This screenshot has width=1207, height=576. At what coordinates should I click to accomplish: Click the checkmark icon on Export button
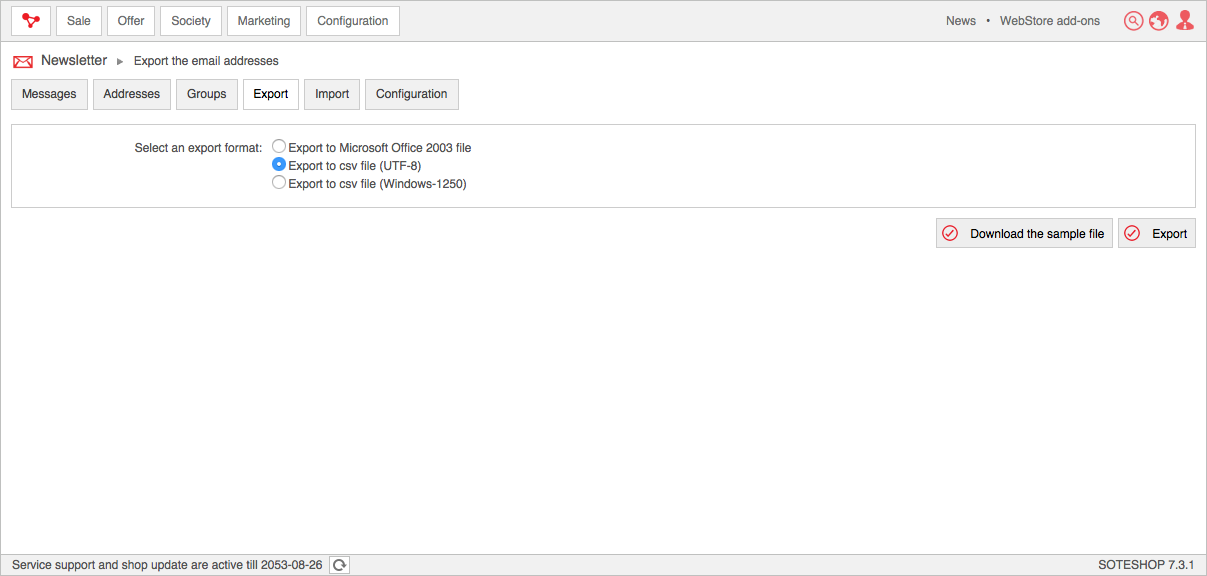(x=1132, y=233)
